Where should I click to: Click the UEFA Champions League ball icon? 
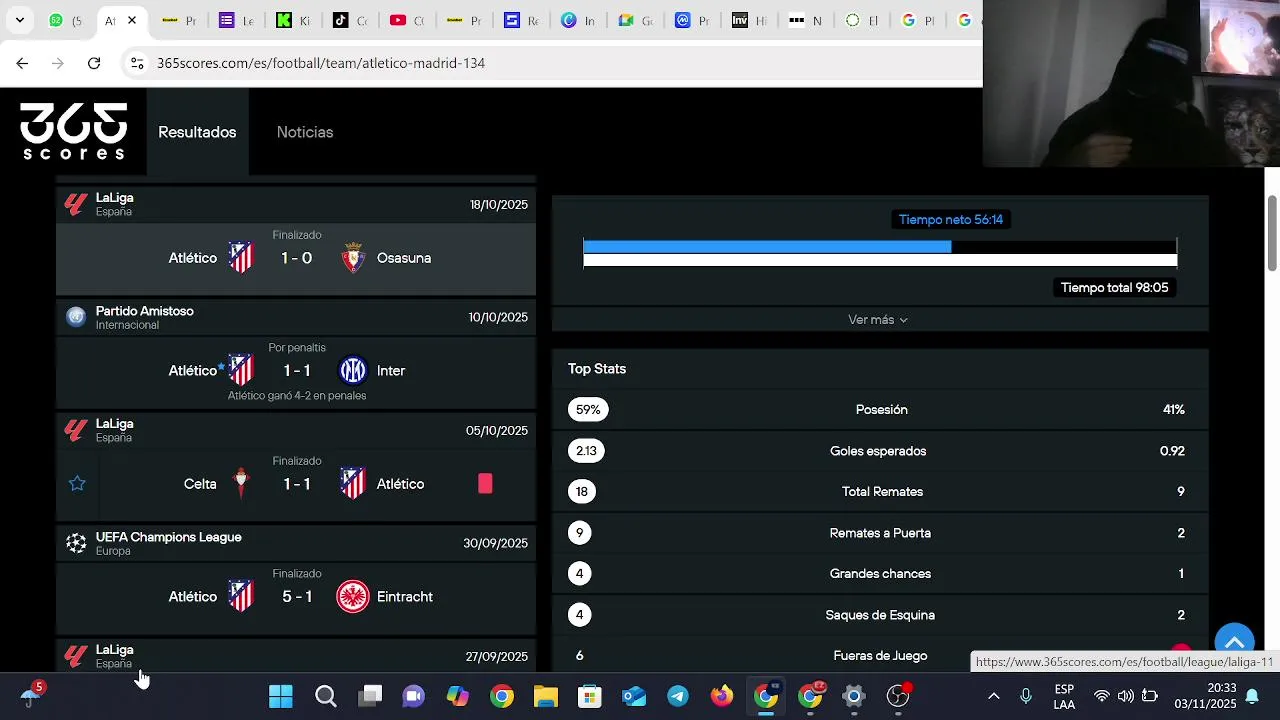click(76, 543)
